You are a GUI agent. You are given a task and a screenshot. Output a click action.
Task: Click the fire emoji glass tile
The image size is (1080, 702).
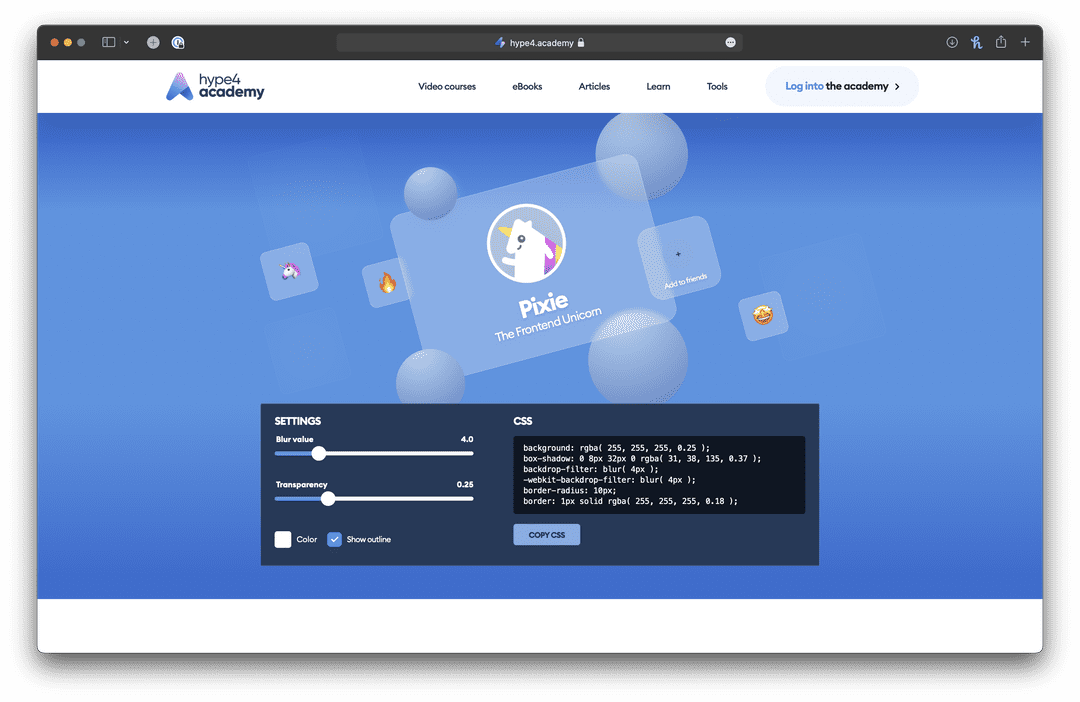(387, 283)
